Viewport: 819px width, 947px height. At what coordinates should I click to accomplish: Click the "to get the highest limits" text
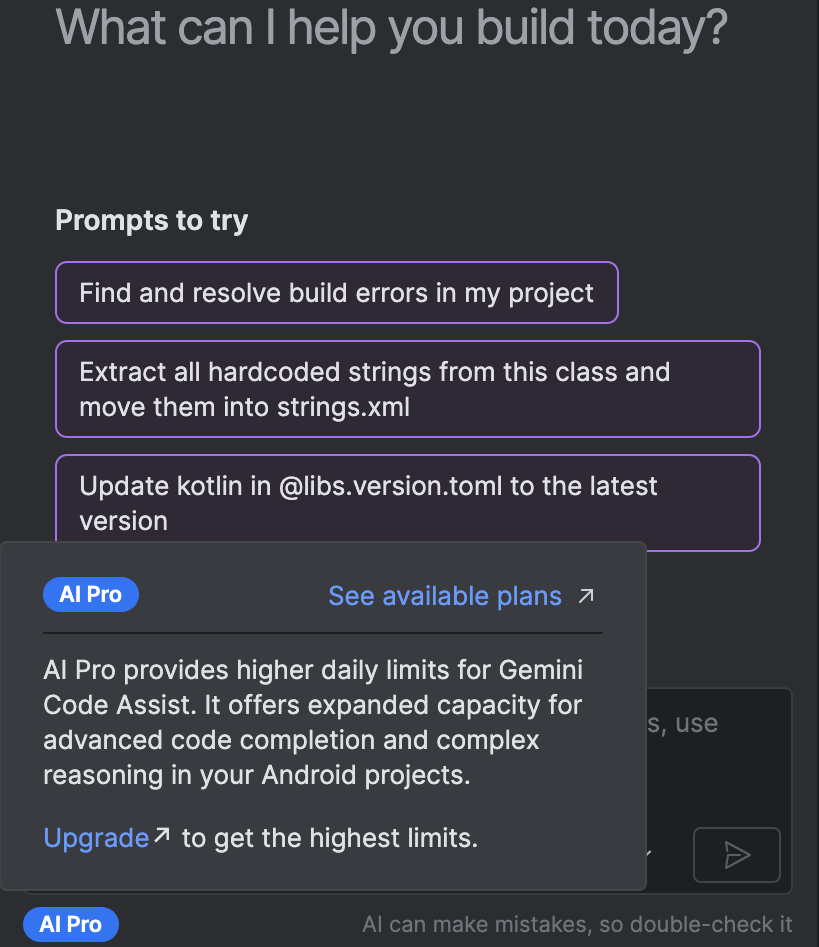330,838
